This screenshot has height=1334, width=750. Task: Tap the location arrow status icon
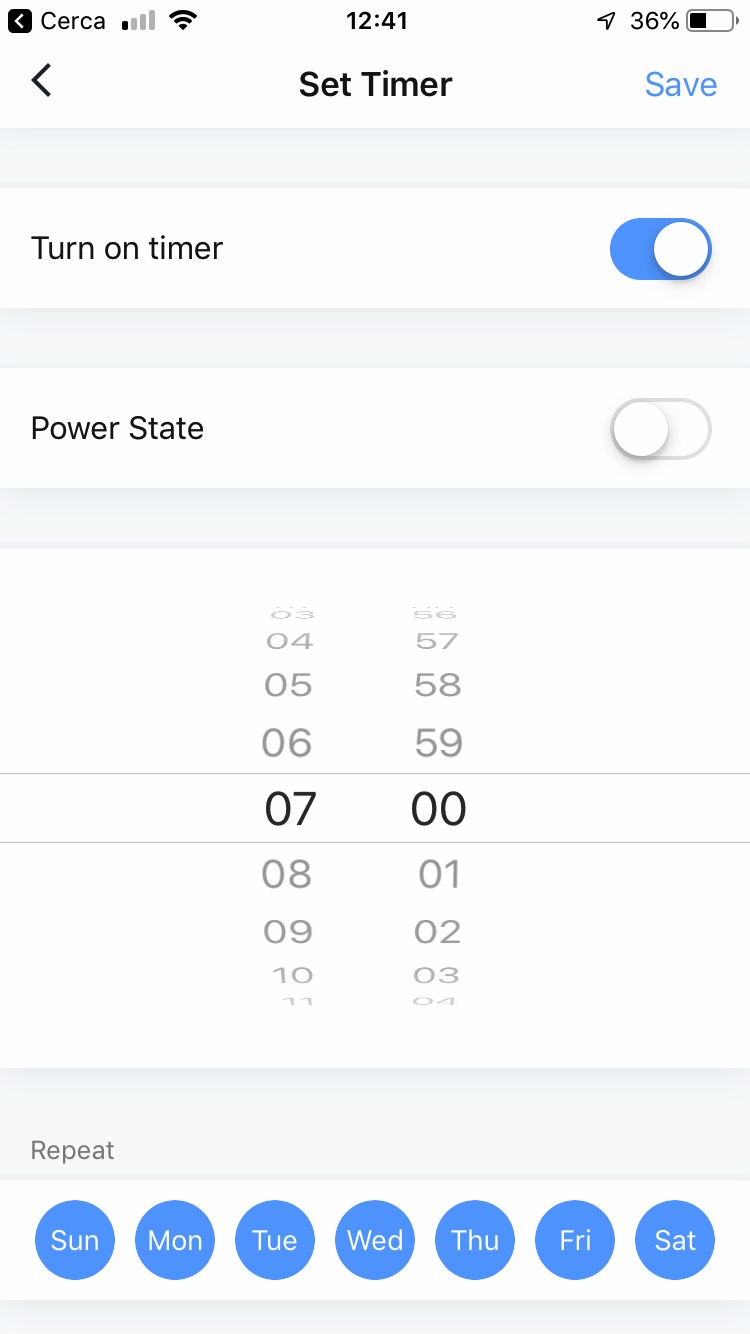tap(606, 21)
